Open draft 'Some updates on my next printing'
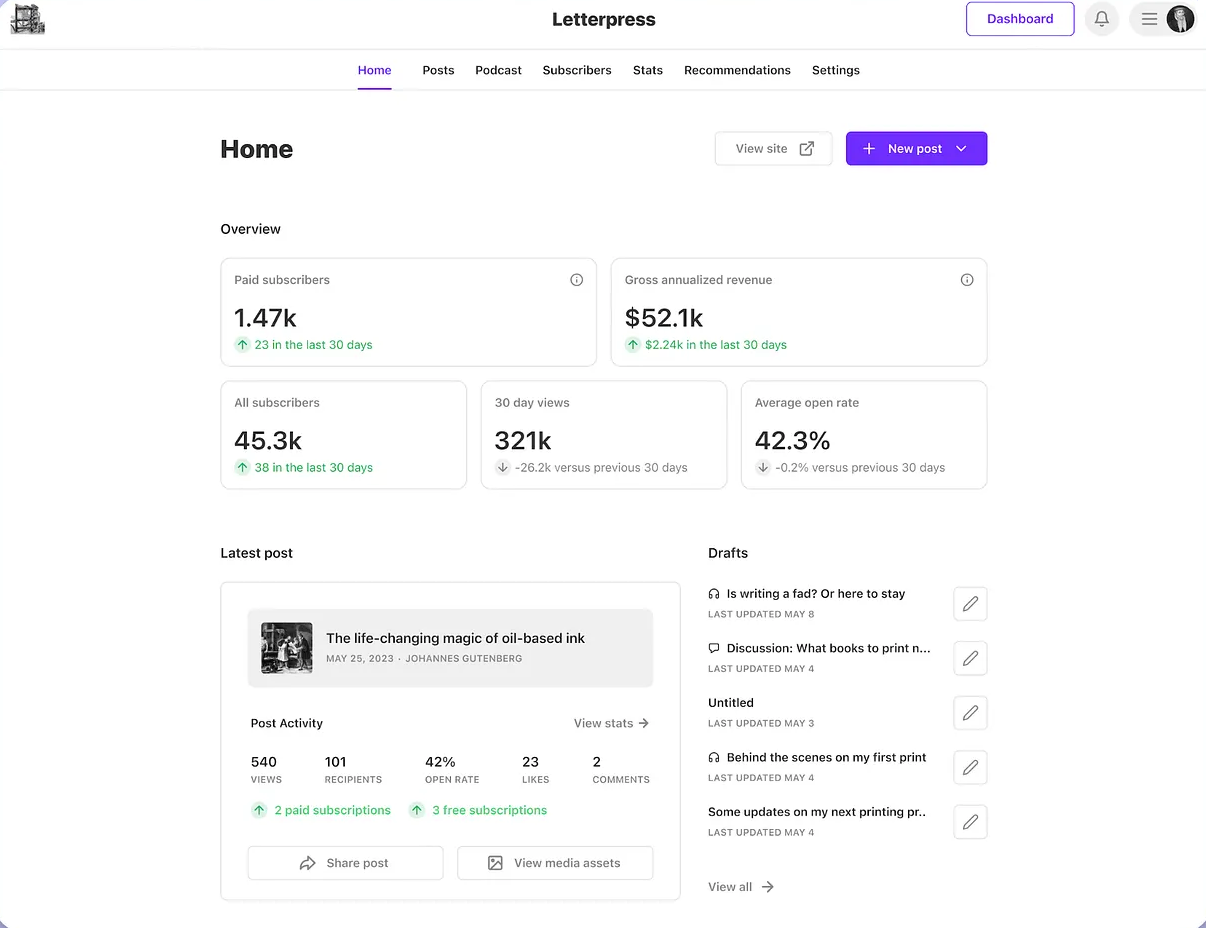1206x928 pixels. click(x=817, y=812)
